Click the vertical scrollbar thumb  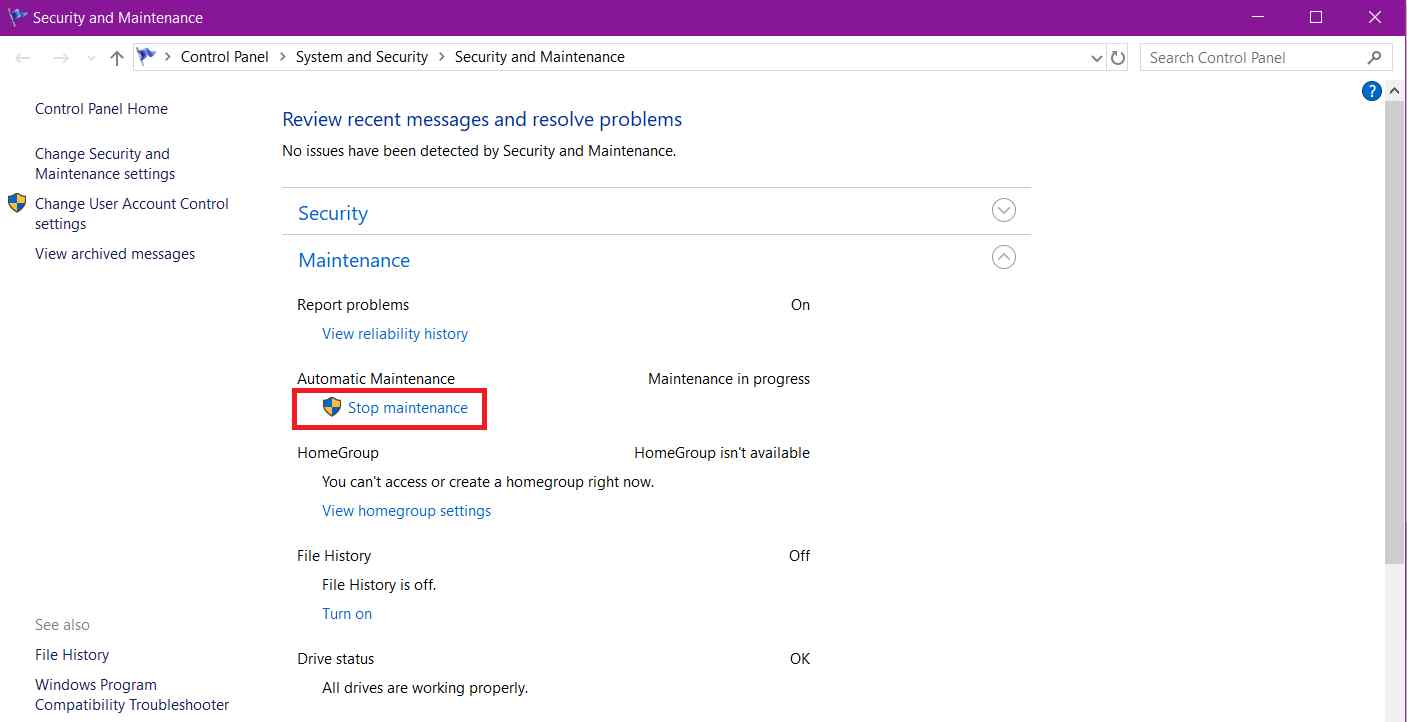click(x=1395, y=330)
